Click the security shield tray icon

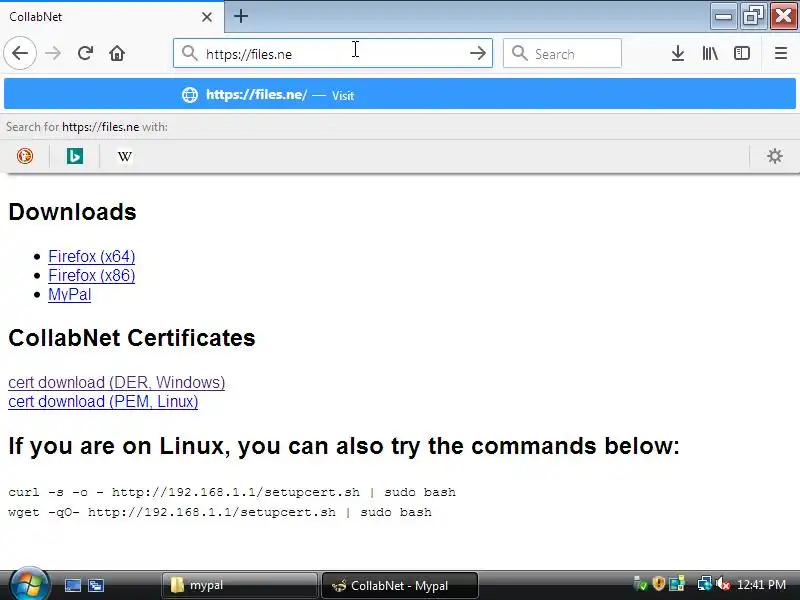pos(659,584)
